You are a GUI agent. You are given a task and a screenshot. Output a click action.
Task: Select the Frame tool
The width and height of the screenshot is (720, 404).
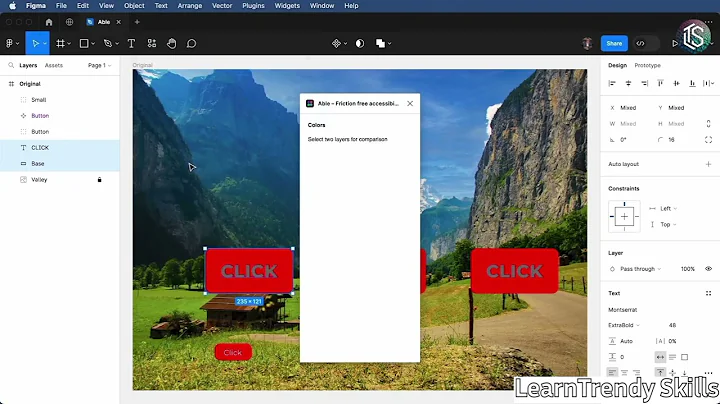[60, 43]
